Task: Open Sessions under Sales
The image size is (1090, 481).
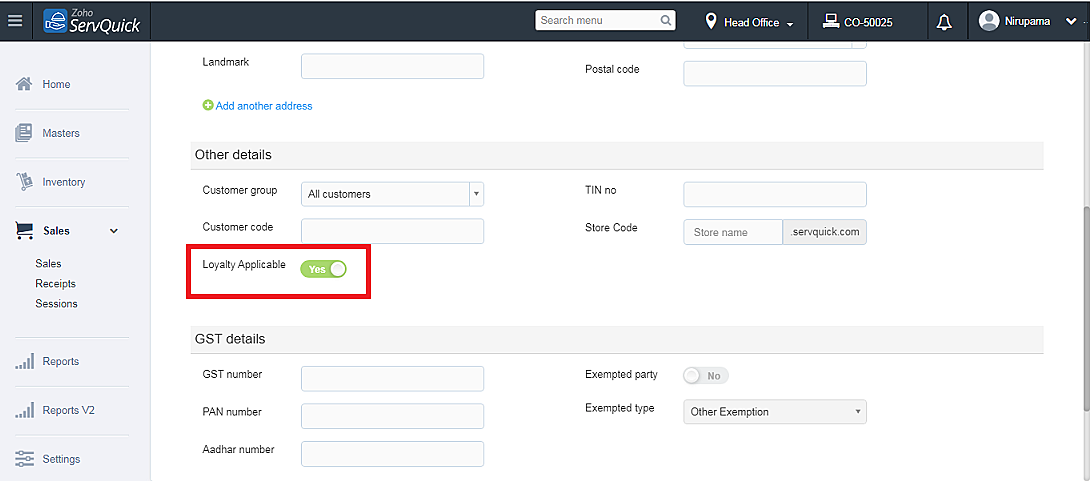Action: tap(56, 304)
